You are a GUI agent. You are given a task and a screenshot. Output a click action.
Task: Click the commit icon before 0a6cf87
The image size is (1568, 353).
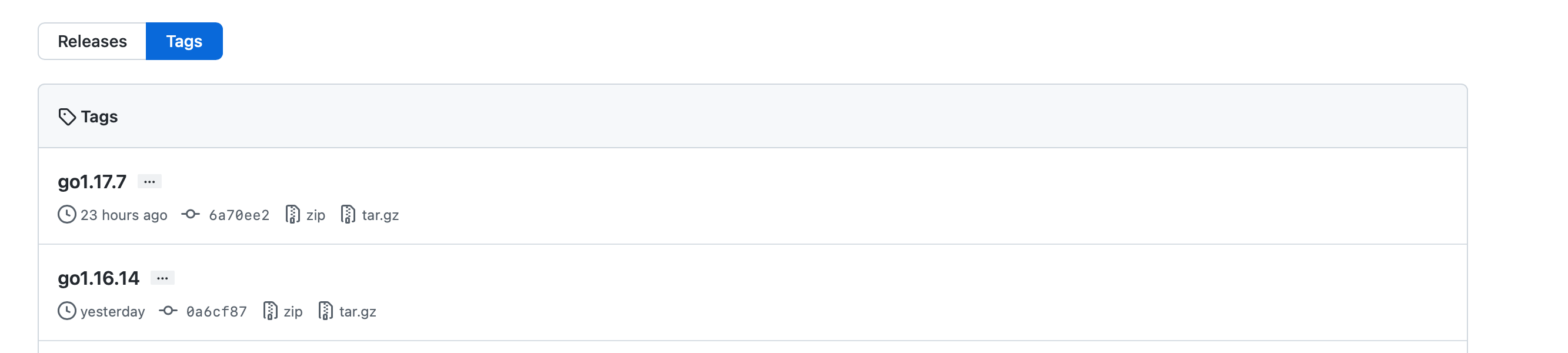[168, 311]
